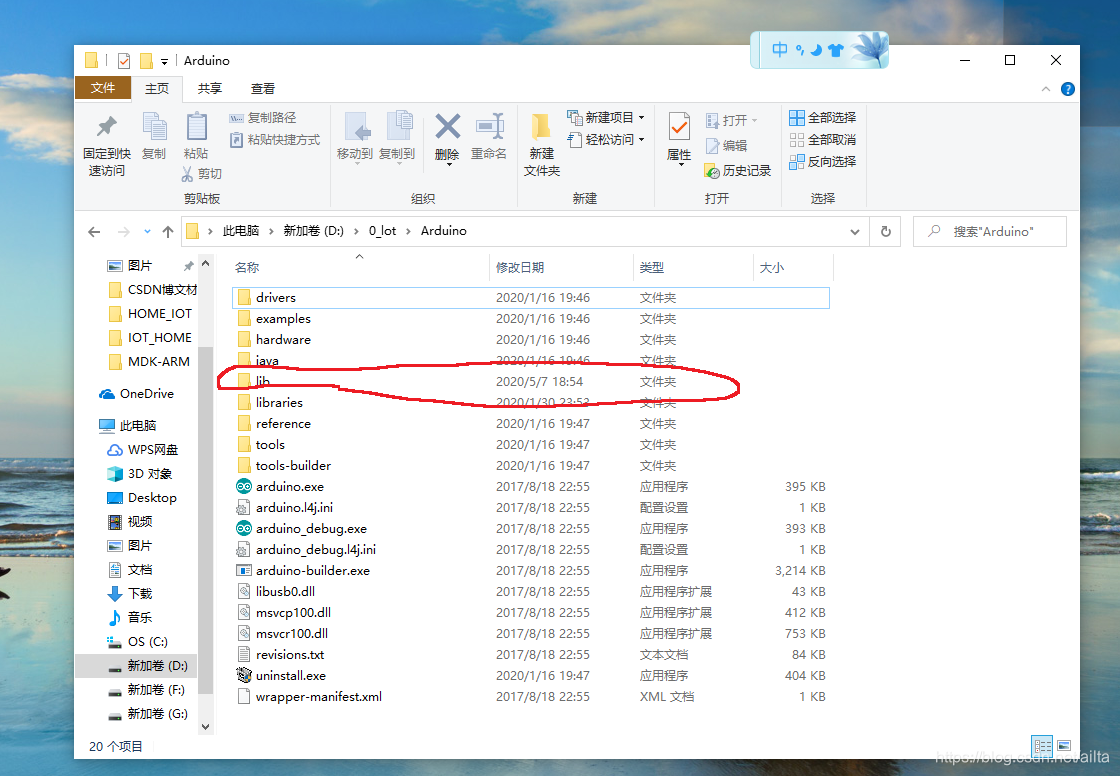Select arduino_debug.exe file

pos(531,529)
